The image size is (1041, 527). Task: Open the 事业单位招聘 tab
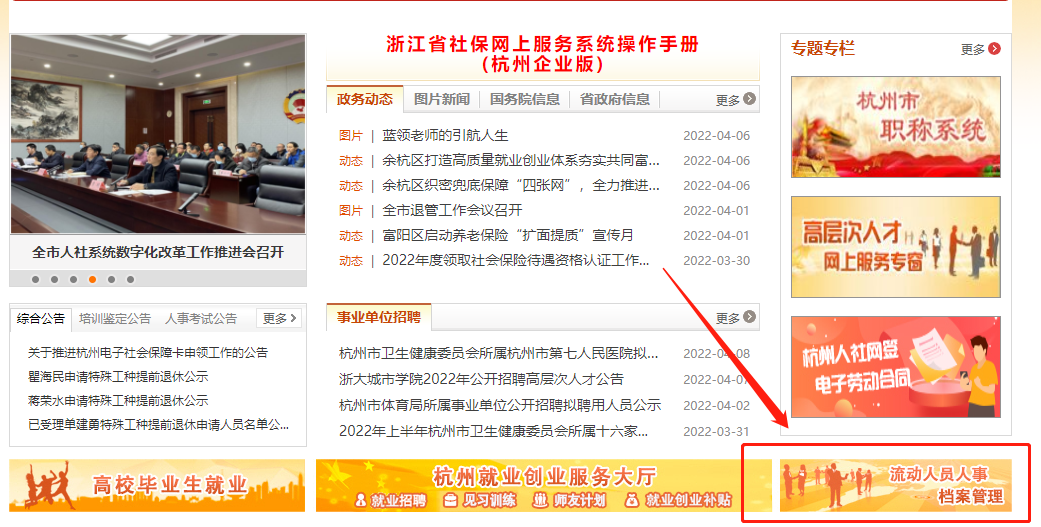click(x=378, y=317)
